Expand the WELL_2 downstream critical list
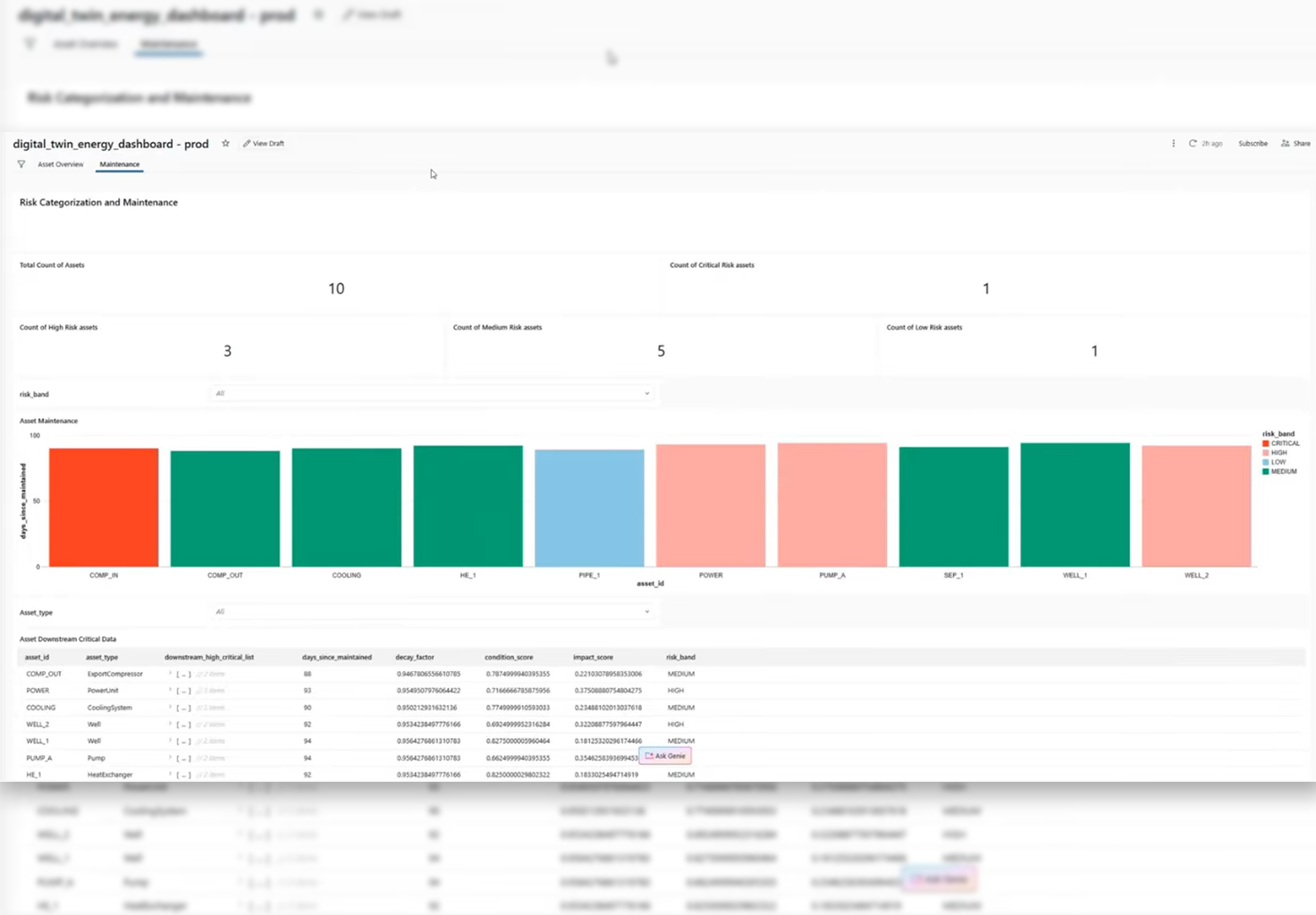 [170, 725]
